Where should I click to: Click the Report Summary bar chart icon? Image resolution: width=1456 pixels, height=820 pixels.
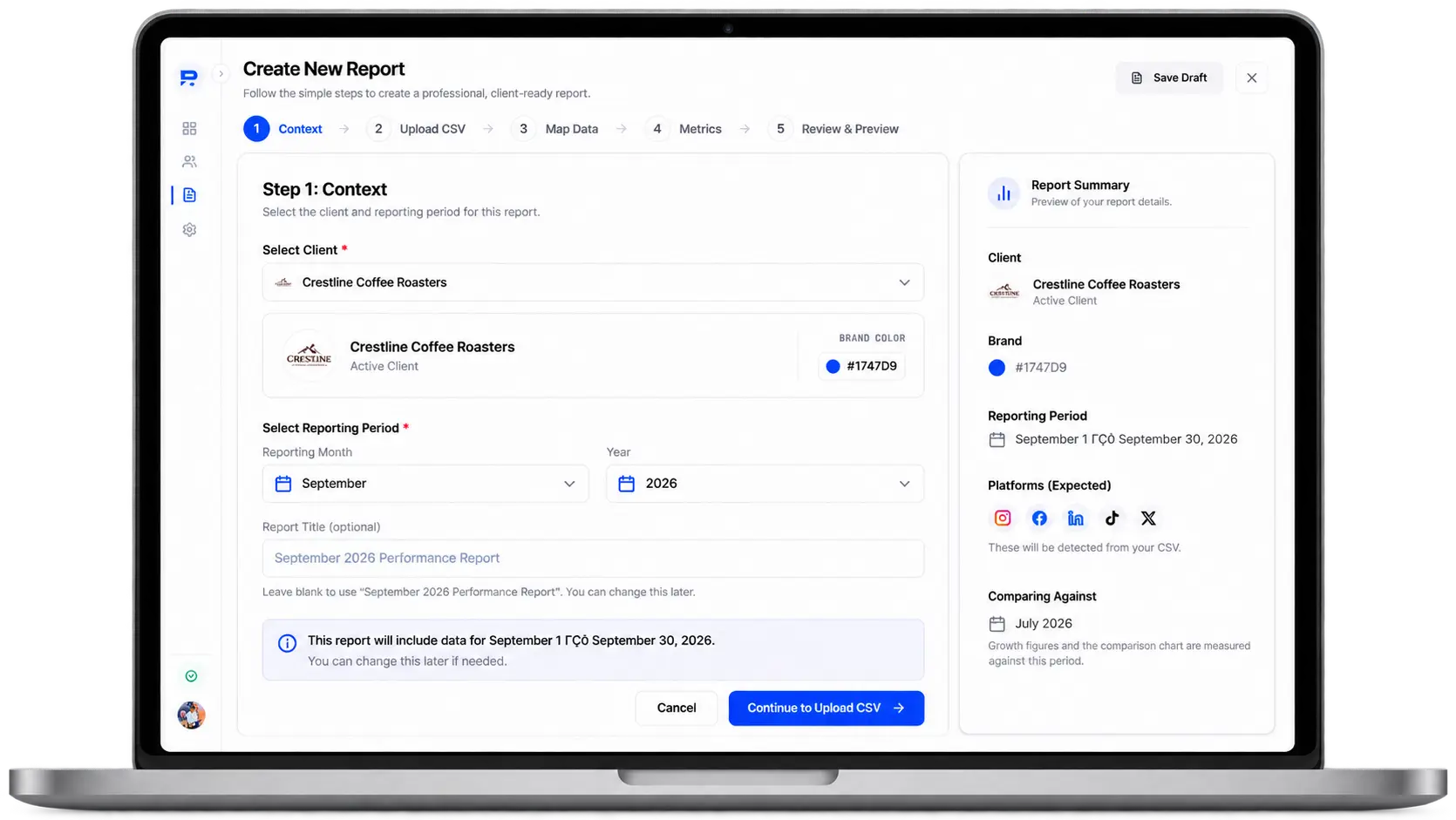[x=1004, y=193]
